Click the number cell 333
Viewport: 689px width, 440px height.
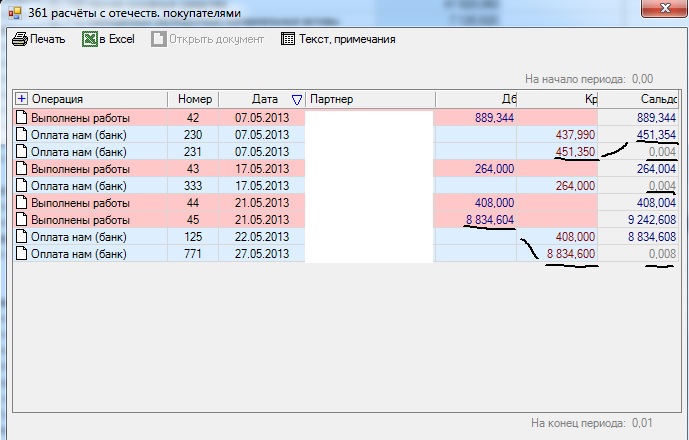(193, 186)
